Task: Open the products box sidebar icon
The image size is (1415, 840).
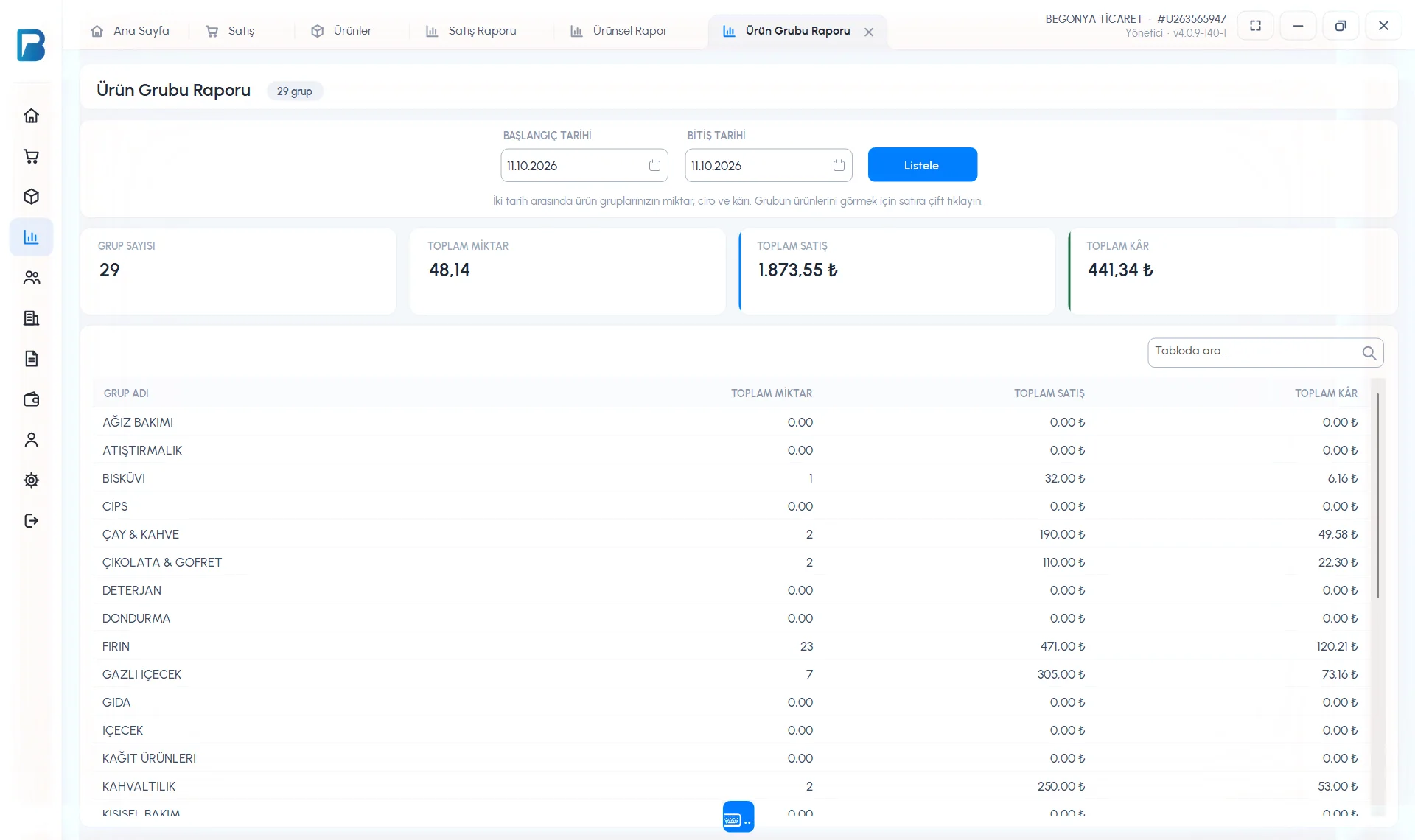Action: click(x=31, y=197)
